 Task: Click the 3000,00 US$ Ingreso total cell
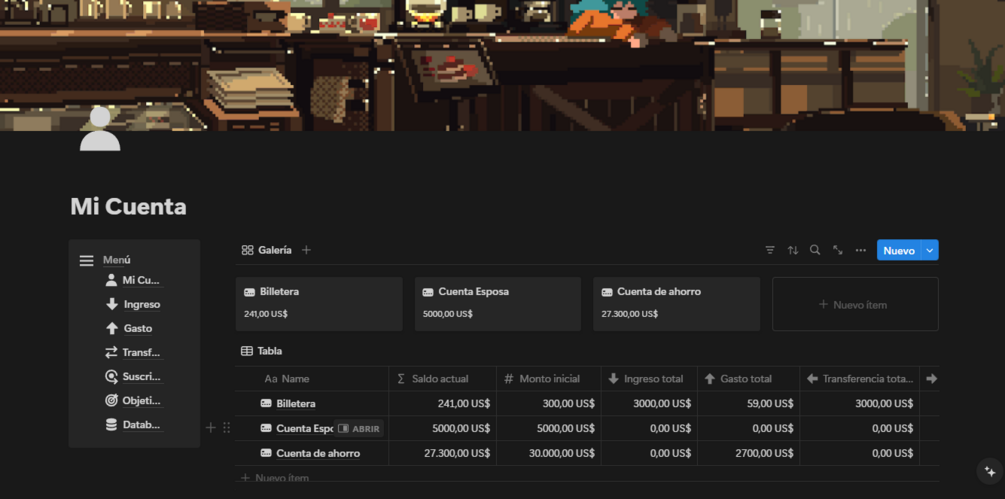pyautogui.click(x=649, y=404)
